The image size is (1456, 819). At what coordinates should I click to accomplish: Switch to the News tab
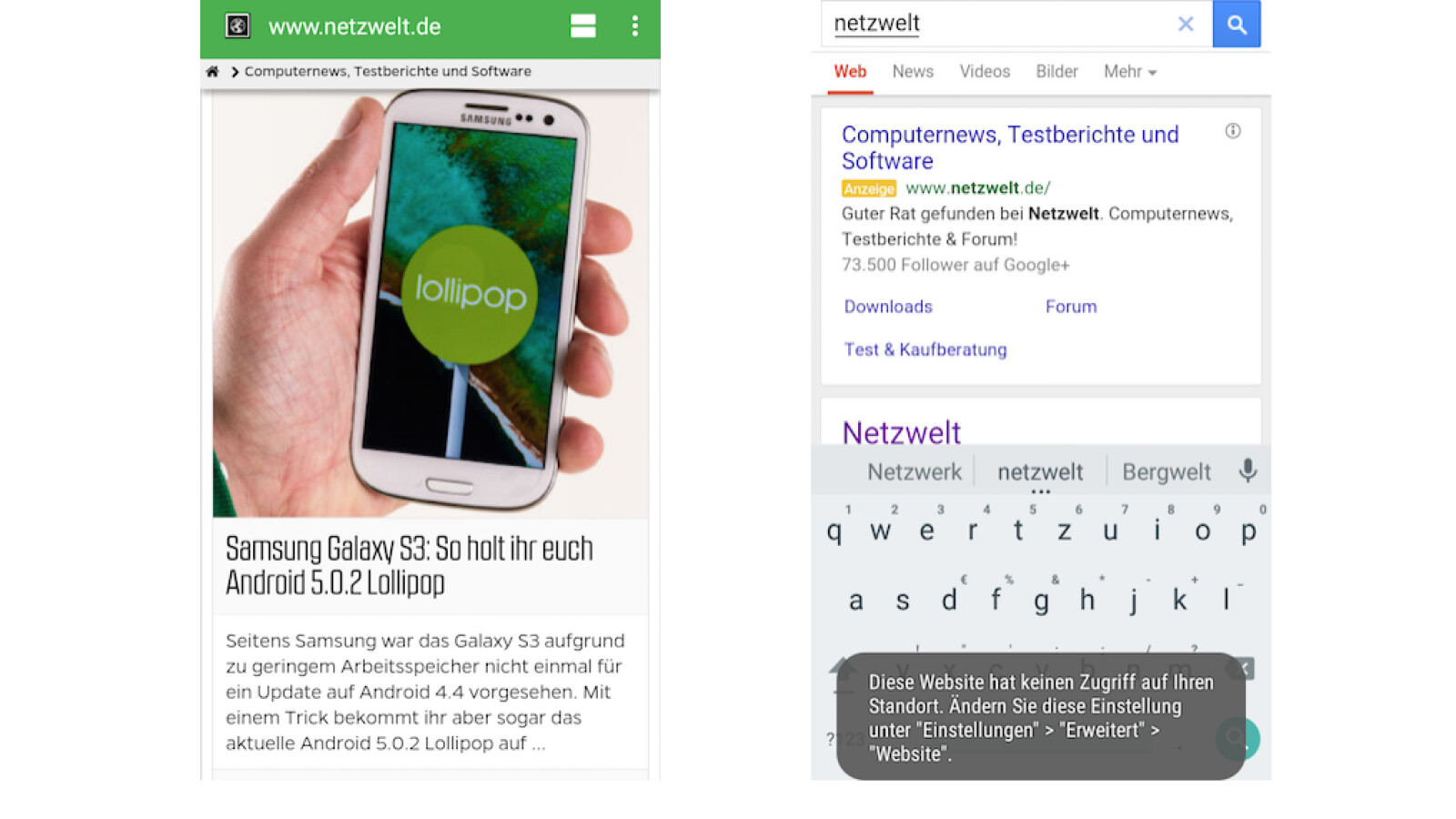[913, 71]
